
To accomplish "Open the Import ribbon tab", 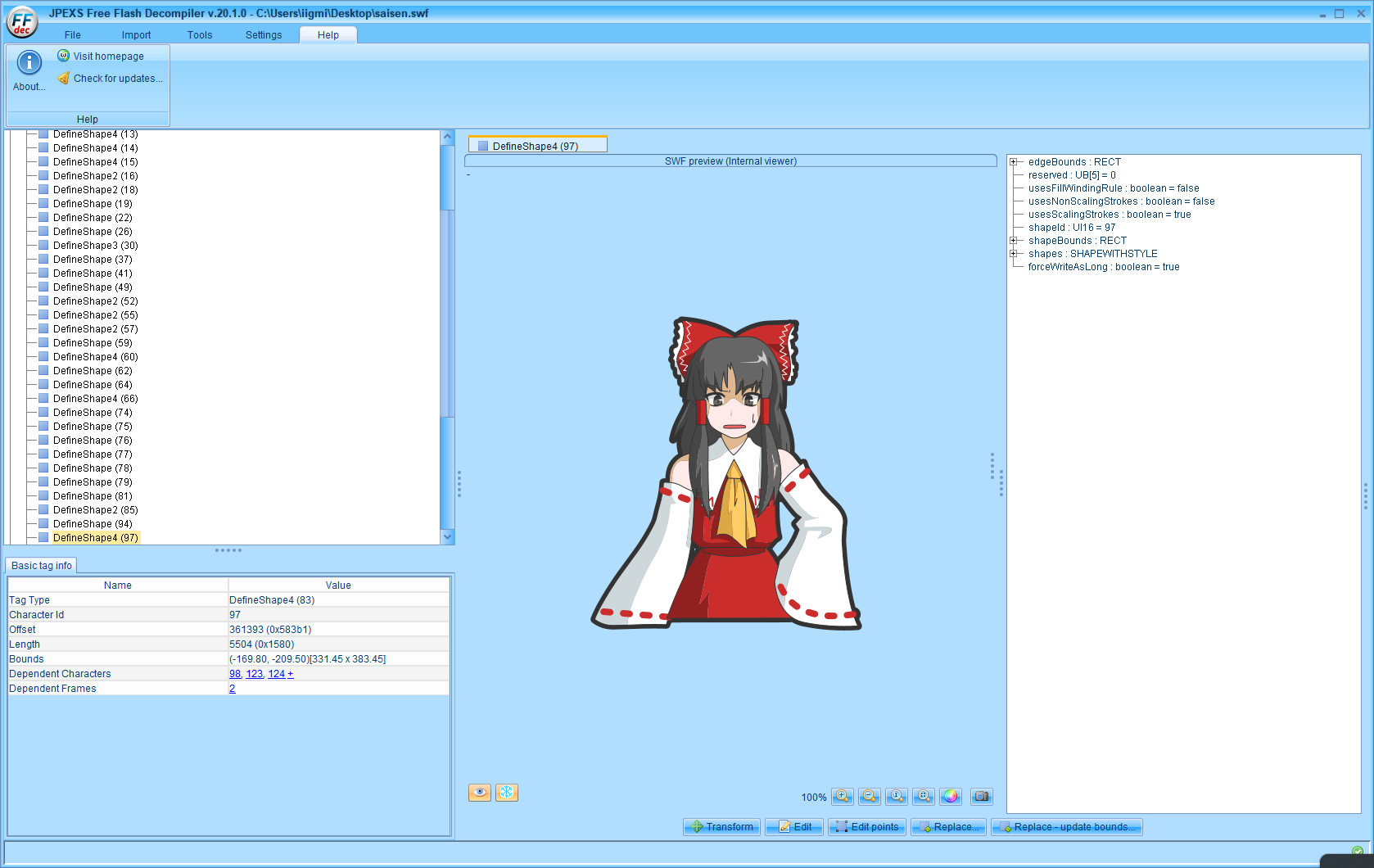I will 136,35.
